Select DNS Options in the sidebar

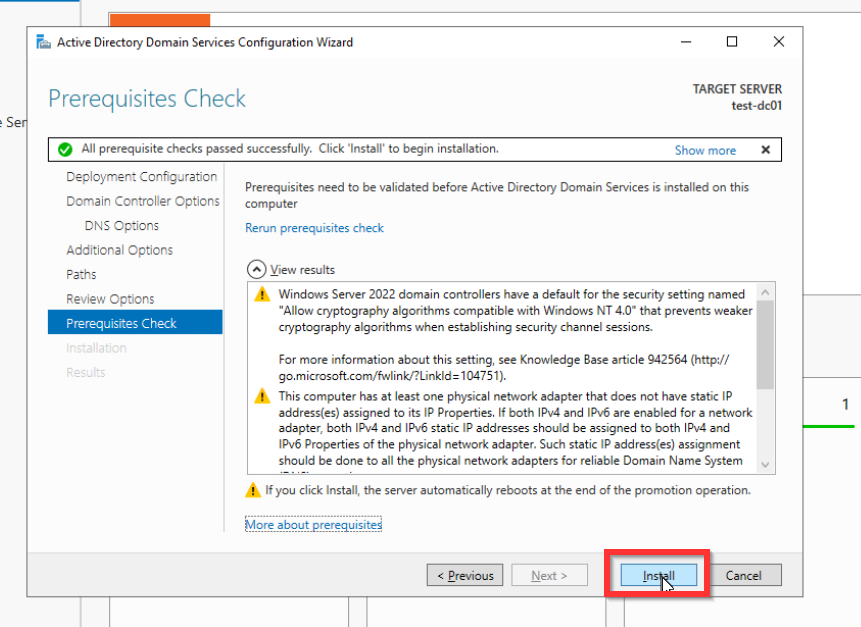121,226
